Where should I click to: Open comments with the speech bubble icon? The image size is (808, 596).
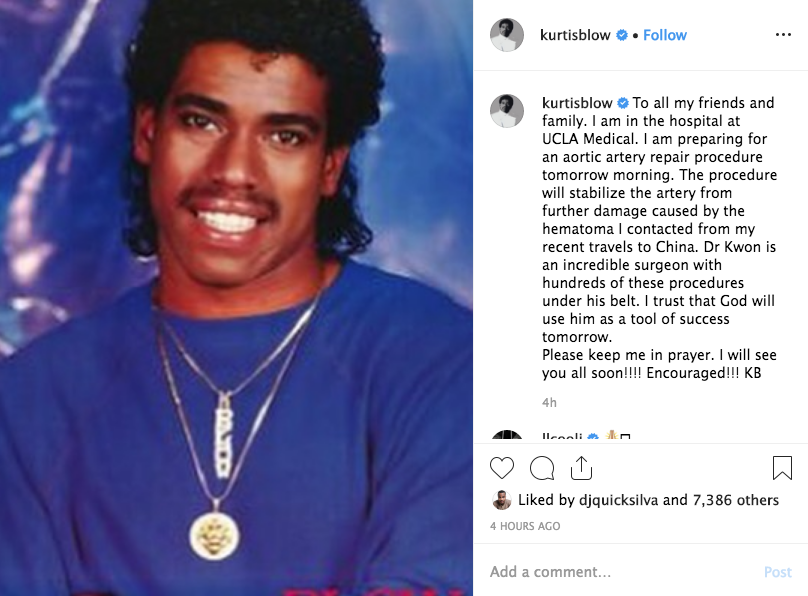click(542, 468)
